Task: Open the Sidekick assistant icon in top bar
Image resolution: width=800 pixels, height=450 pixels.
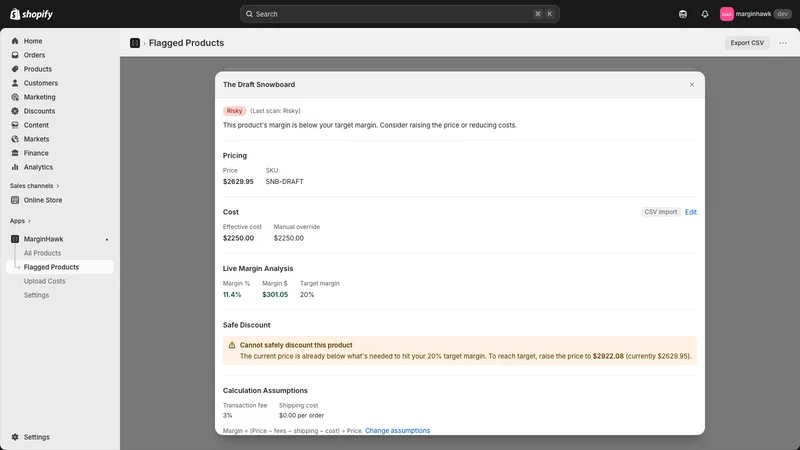Action: pyautogui.click(x=683, y=14)
